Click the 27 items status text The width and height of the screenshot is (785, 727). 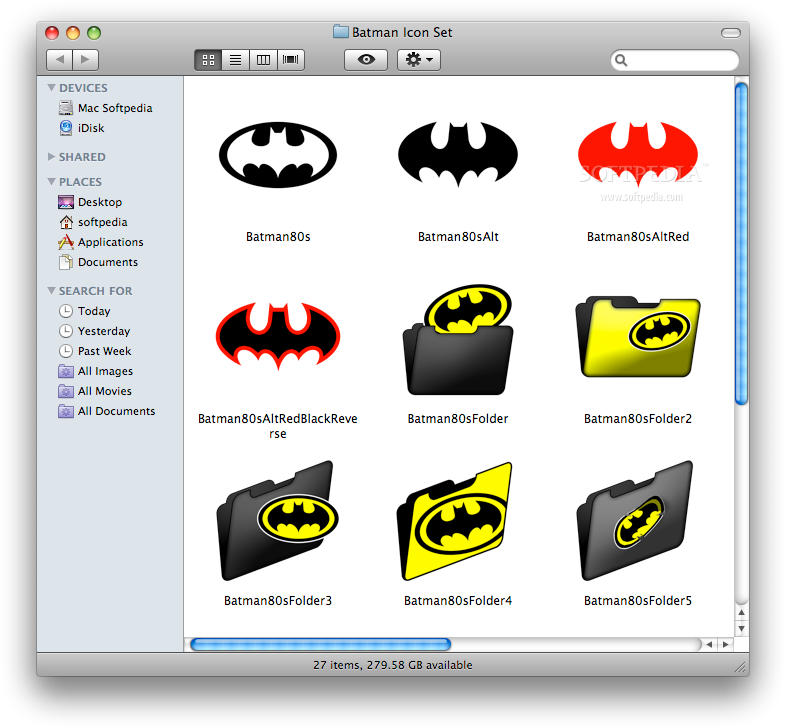tap(392, 665)
